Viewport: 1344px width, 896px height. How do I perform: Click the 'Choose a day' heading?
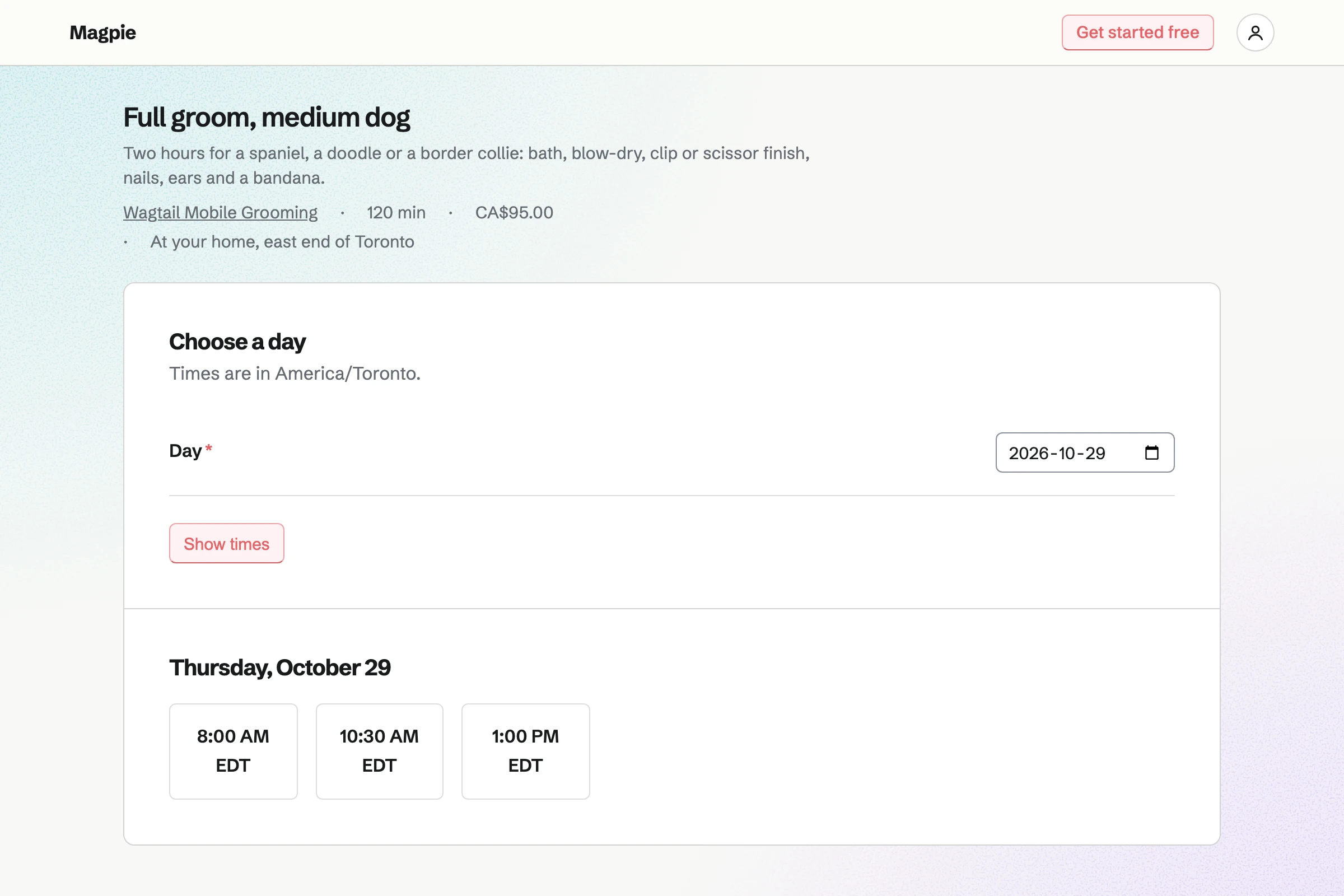[237, 342]
